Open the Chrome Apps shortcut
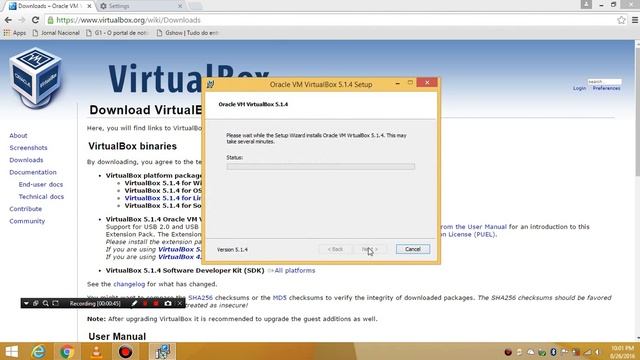The image size is (640, 360). (15, 33)
